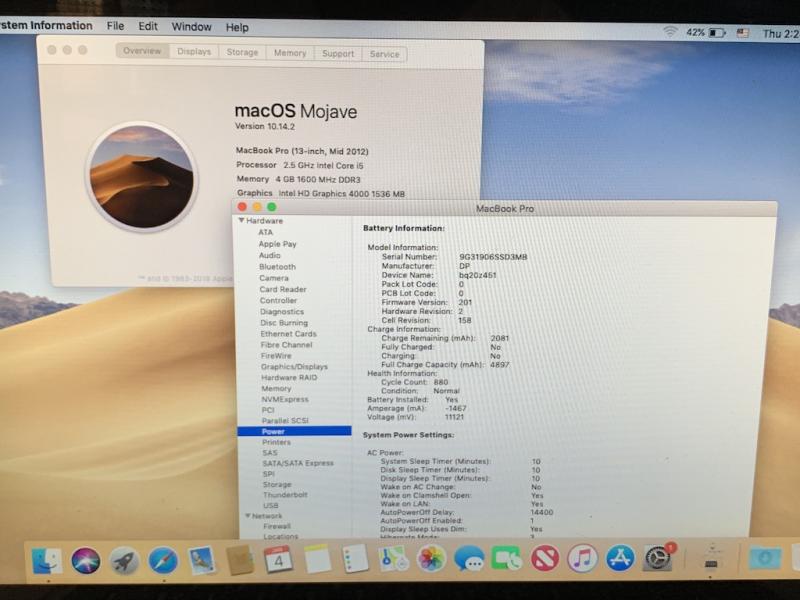
Task: Select Diagnostics in the sidebar
Action: (x=282, y=312)
